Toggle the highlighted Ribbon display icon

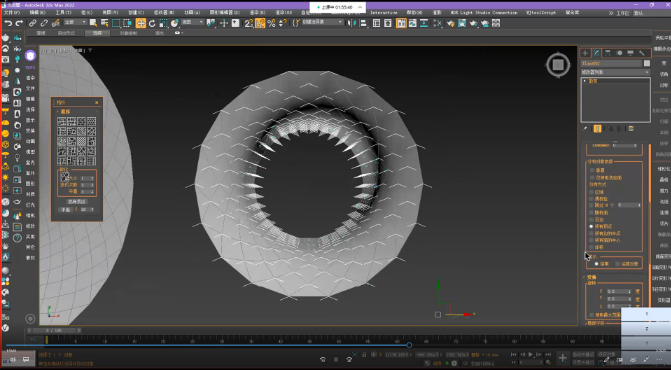401,23
